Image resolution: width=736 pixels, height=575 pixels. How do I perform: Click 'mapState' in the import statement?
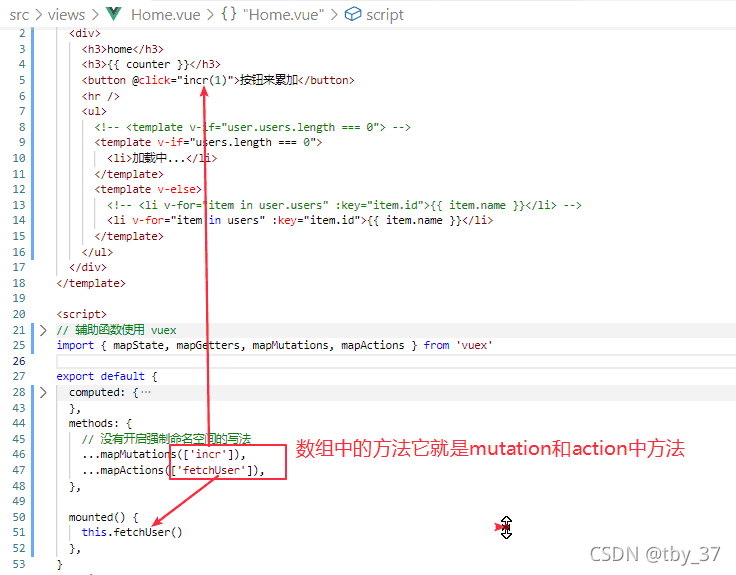point(138,345)
